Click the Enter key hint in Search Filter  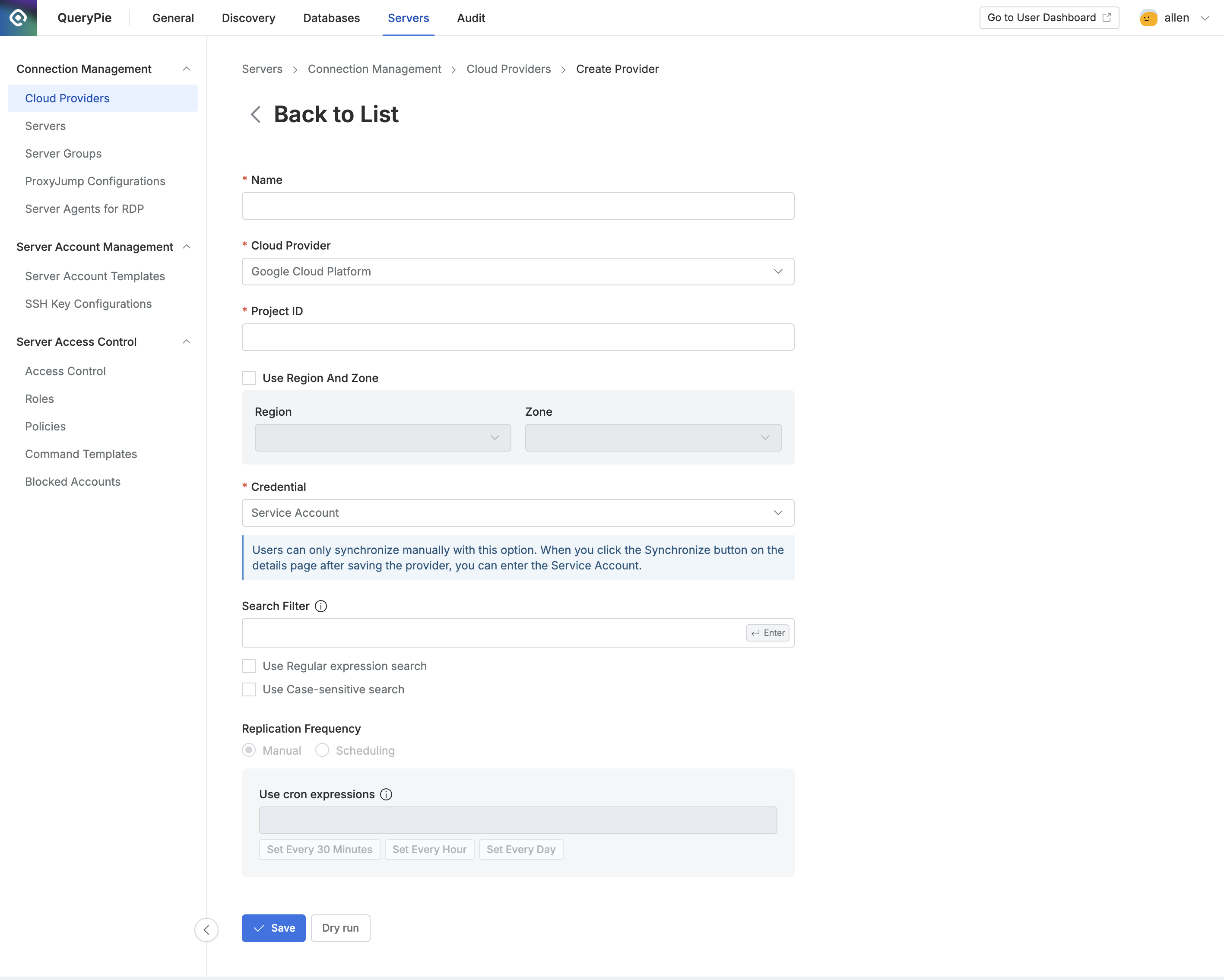pyautogui.click(x=767, y=633)
